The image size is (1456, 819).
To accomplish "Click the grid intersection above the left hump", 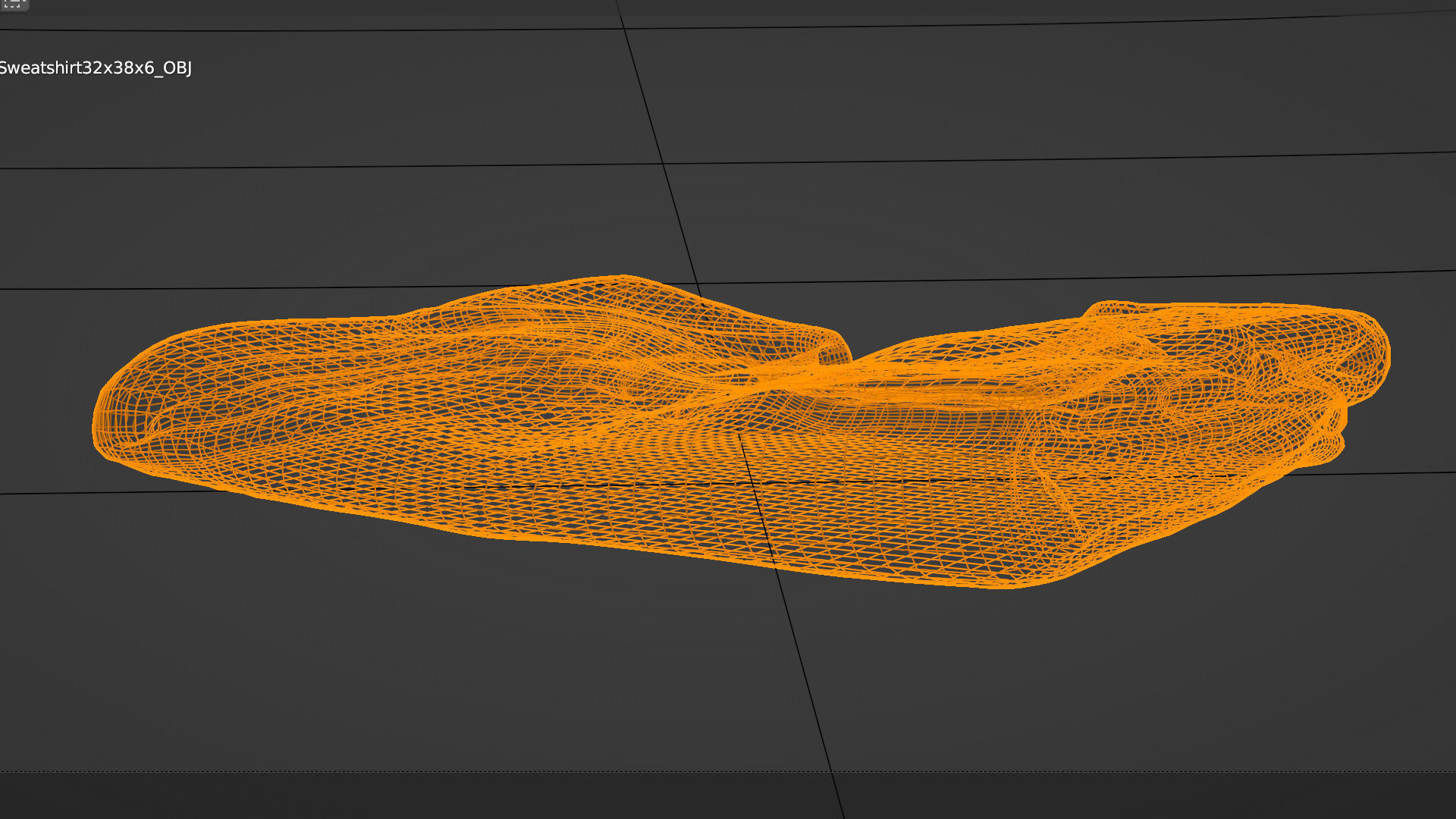I will pos(697,284).
